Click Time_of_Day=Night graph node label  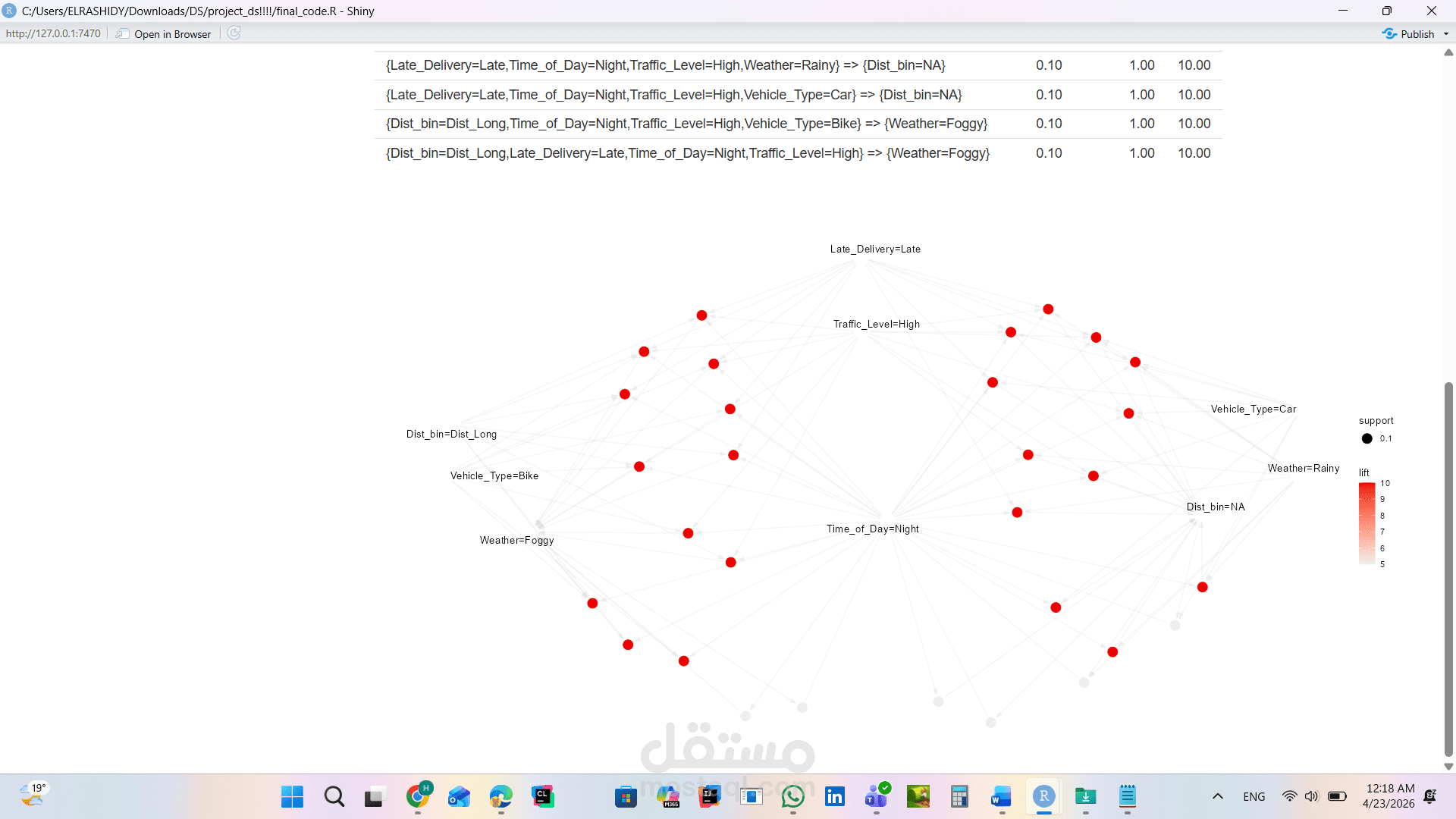pyautogui.click(x=873, y=529)
